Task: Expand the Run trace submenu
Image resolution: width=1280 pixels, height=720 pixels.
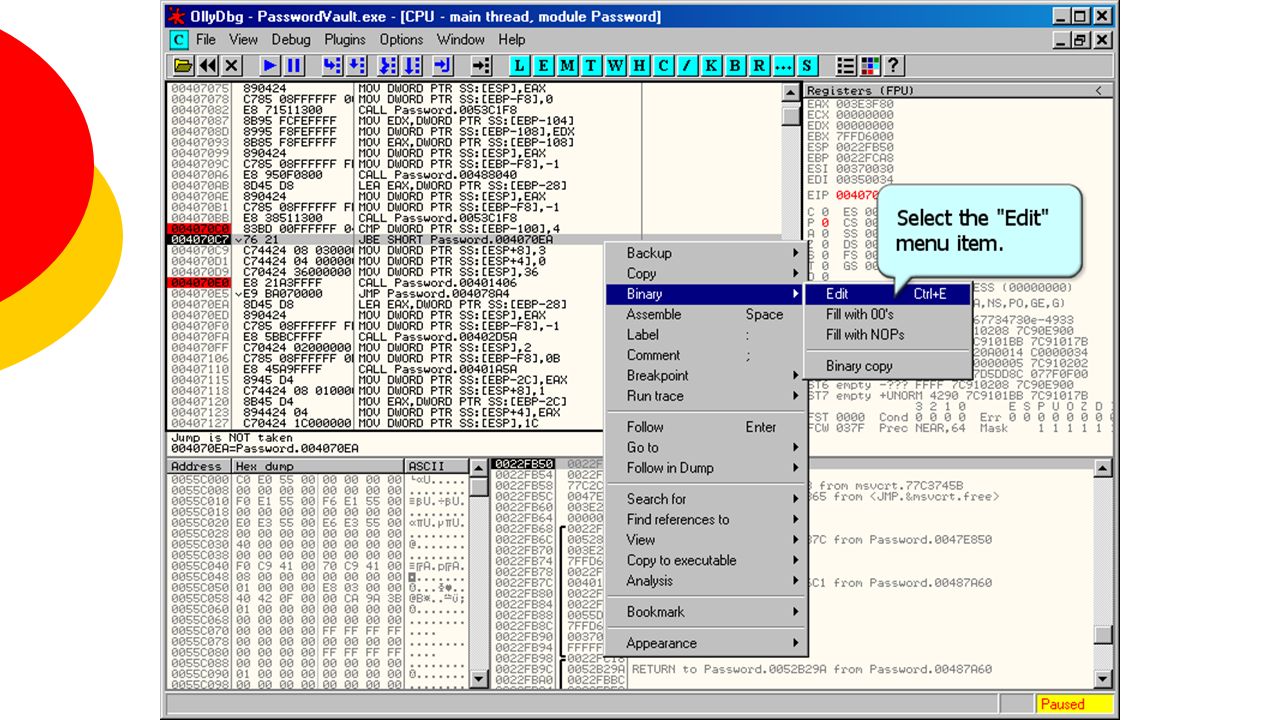Action: tap(706, 396)
